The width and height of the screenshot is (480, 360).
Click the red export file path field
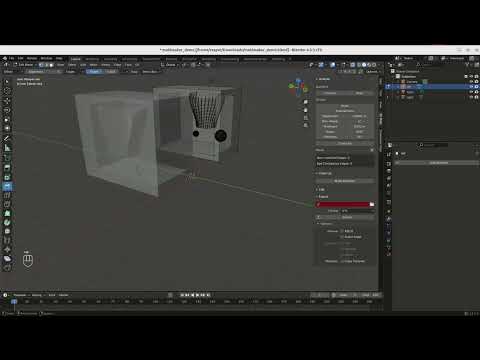pos(342,204)
